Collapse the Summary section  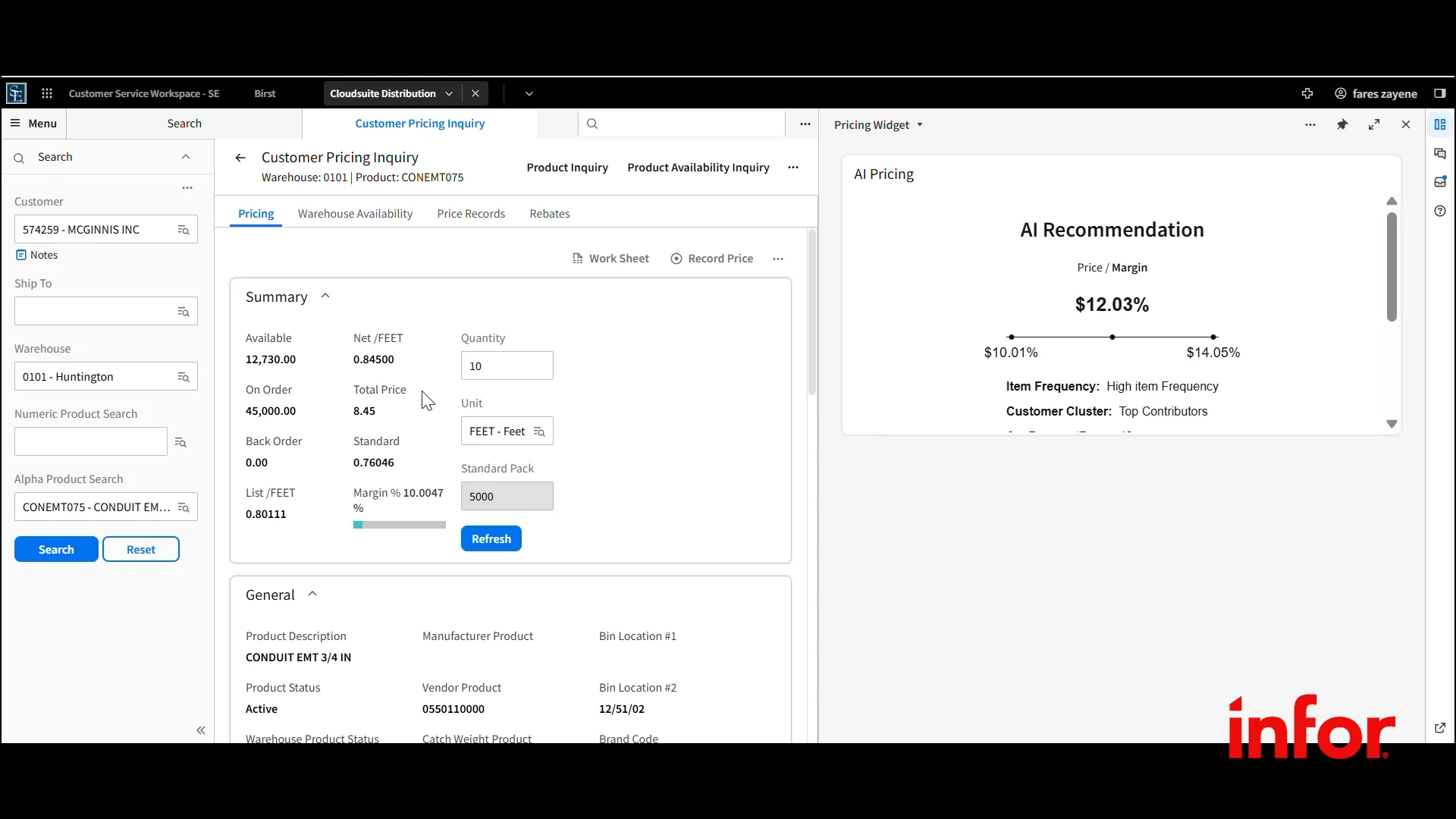point(325,297)
